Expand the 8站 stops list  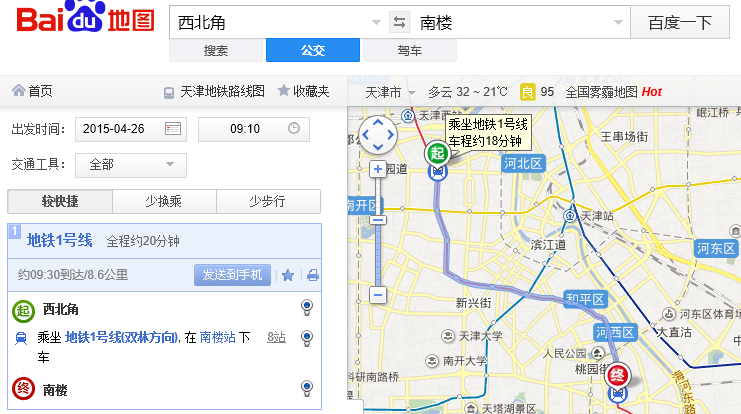(x=276, y=337)
